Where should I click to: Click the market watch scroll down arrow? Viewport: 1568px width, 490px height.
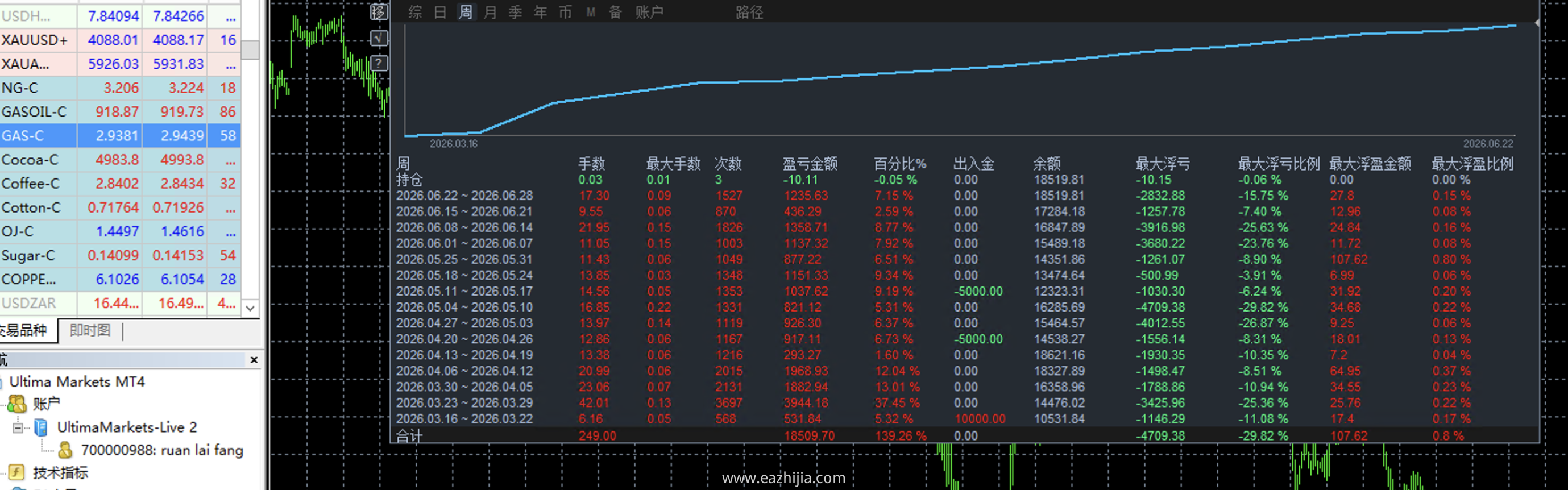click(250, 308)
